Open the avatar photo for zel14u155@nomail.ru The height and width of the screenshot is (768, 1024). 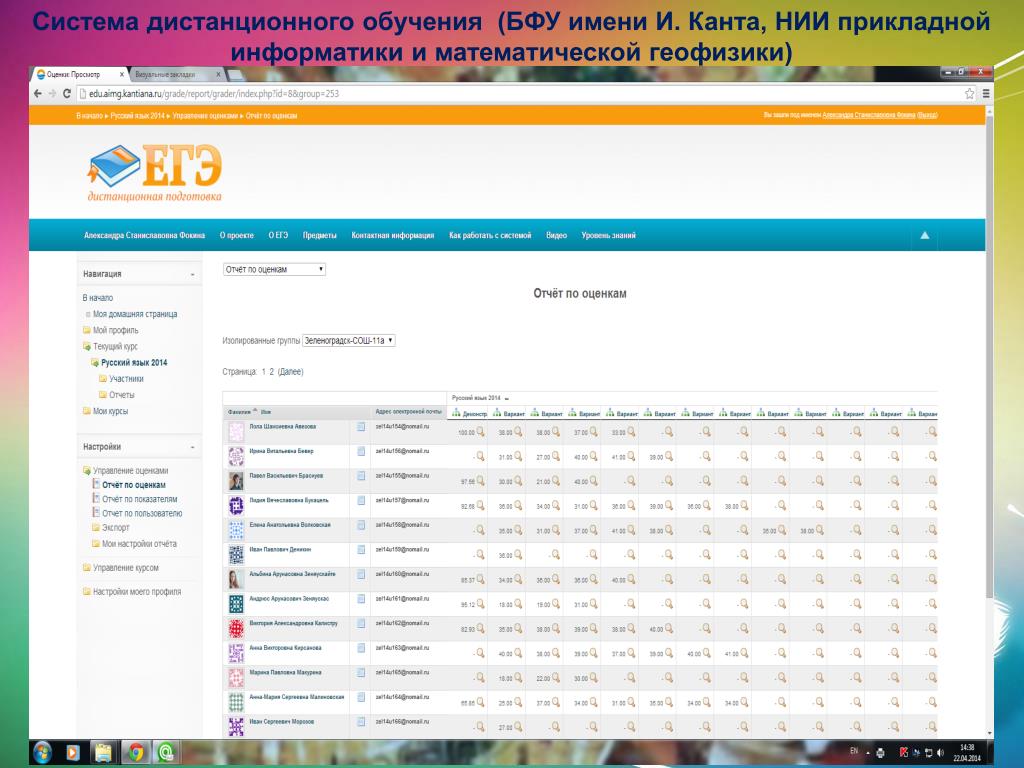[x=236, y=481]
